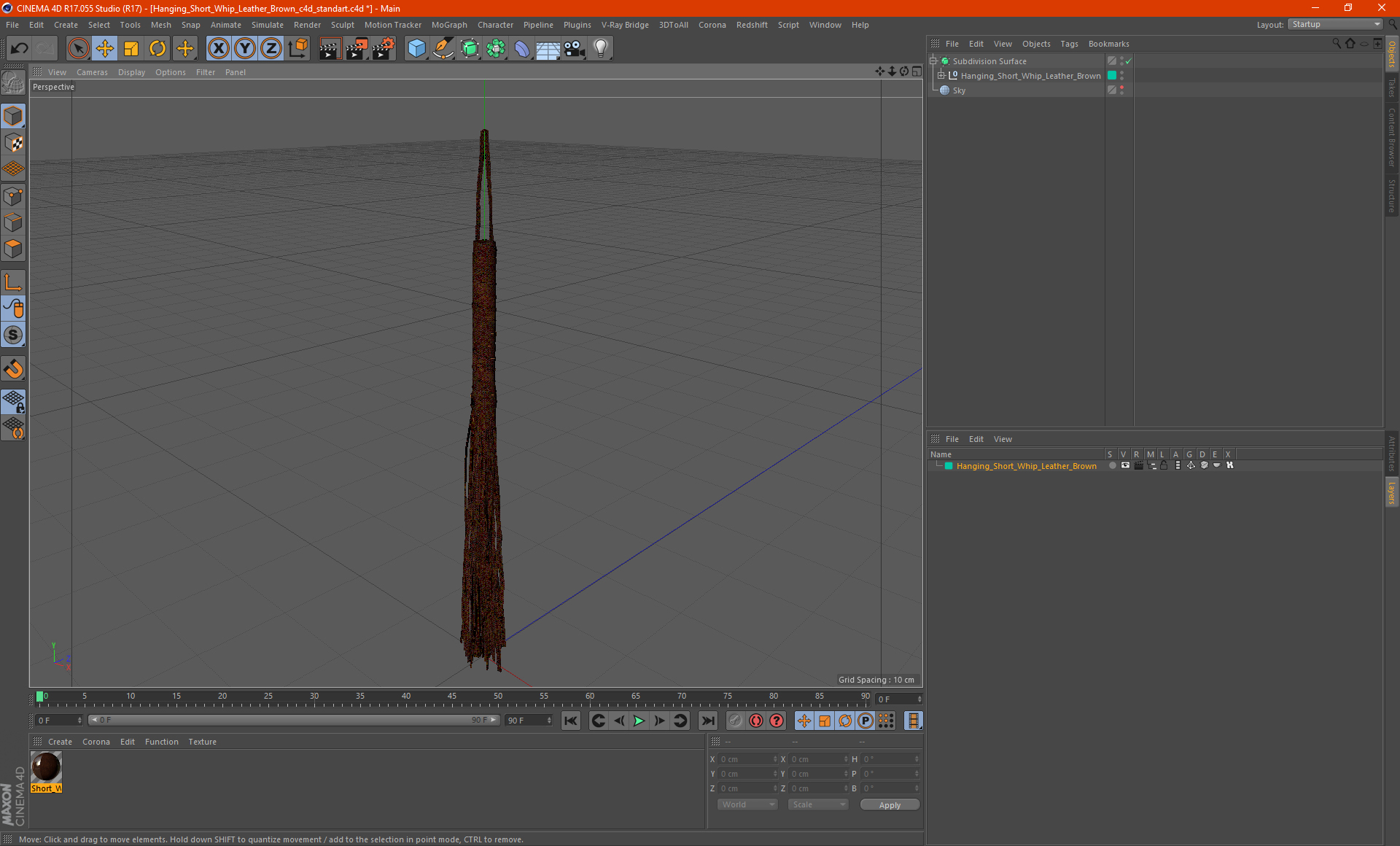Screen dimensions: 1400x846
Task: Click the Make Editable icon
Action: coord(13,84)
